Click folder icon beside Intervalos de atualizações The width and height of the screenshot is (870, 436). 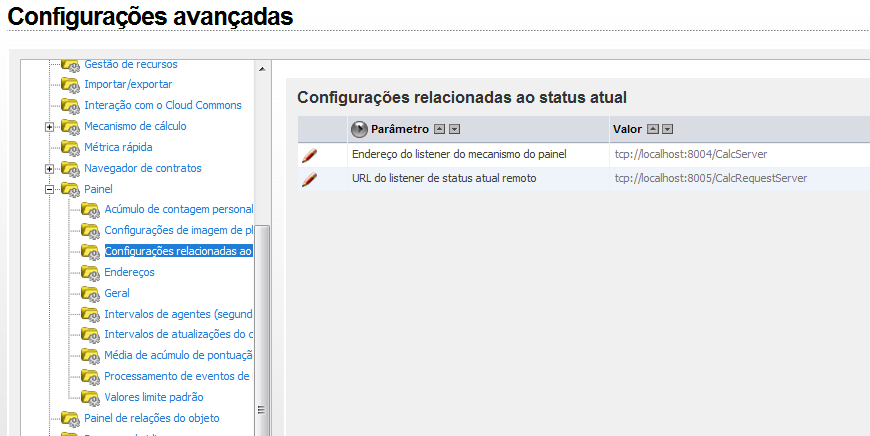90,335
